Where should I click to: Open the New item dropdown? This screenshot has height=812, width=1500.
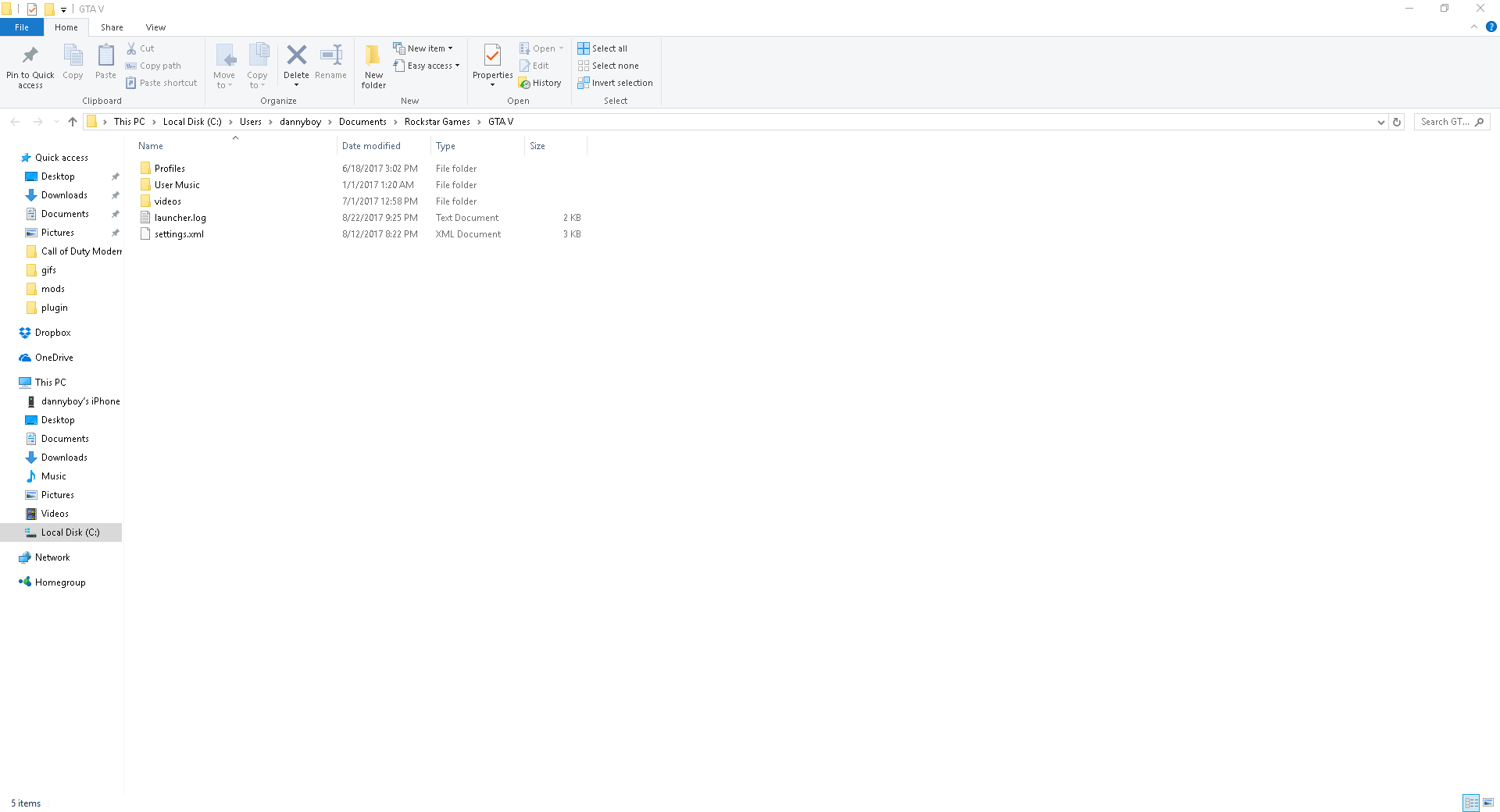point(423,48)
